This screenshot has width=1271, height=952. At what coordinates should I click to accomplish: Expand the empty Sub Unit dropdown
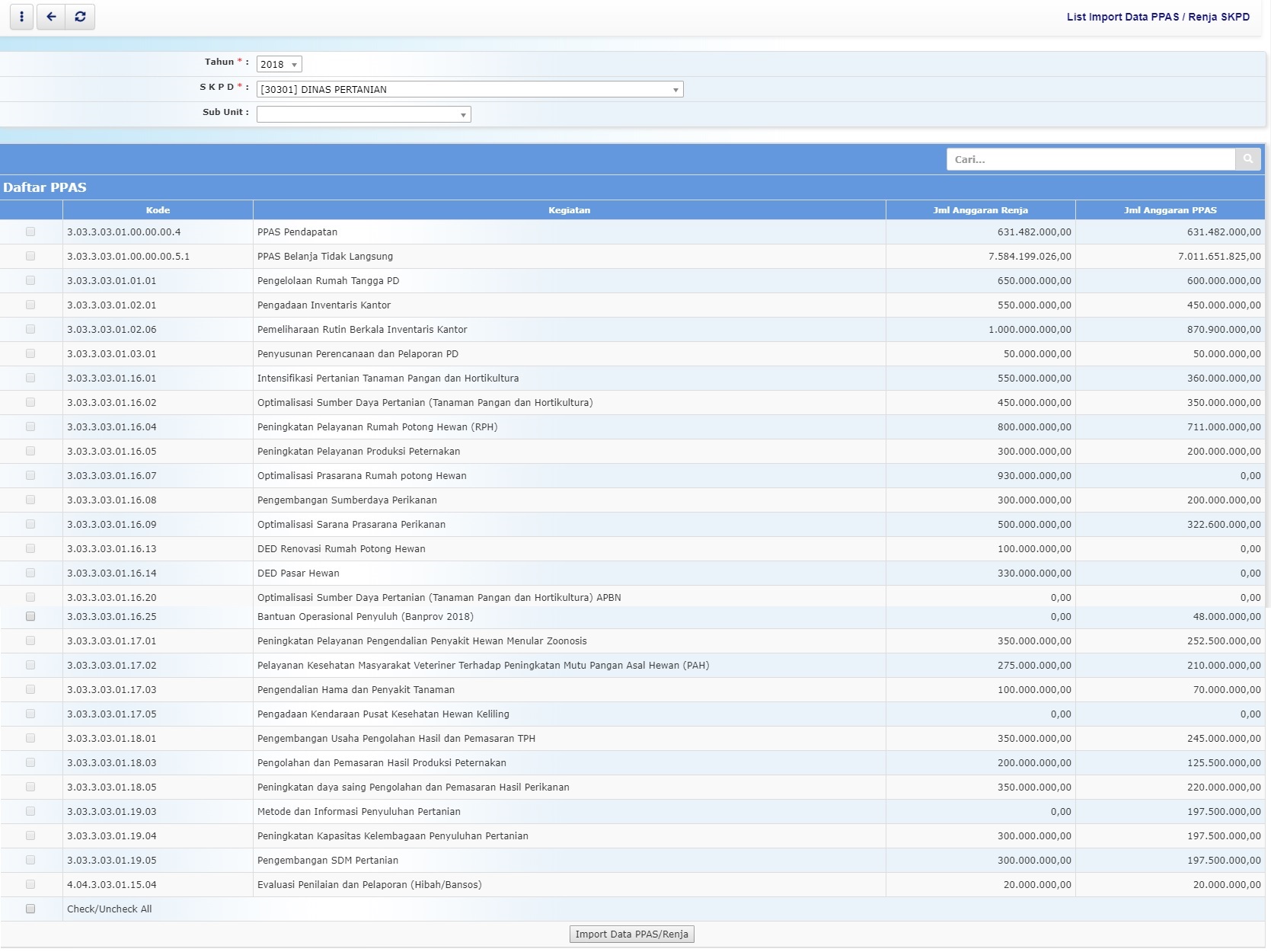363,113
